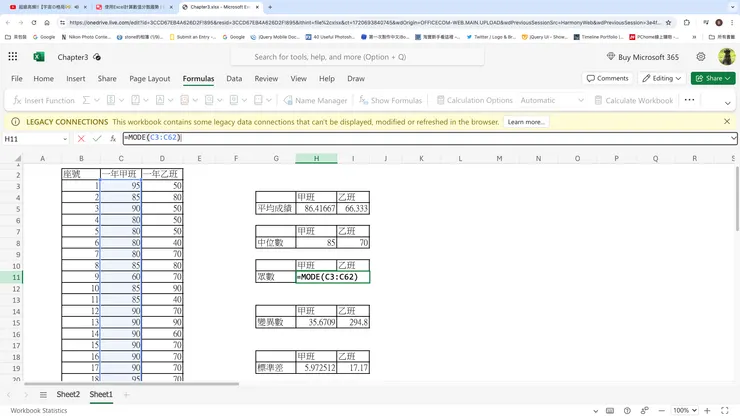740x416 pixels.
Task: Open the zoom percentage dropdown in the status bar
Action: point(685,410)
